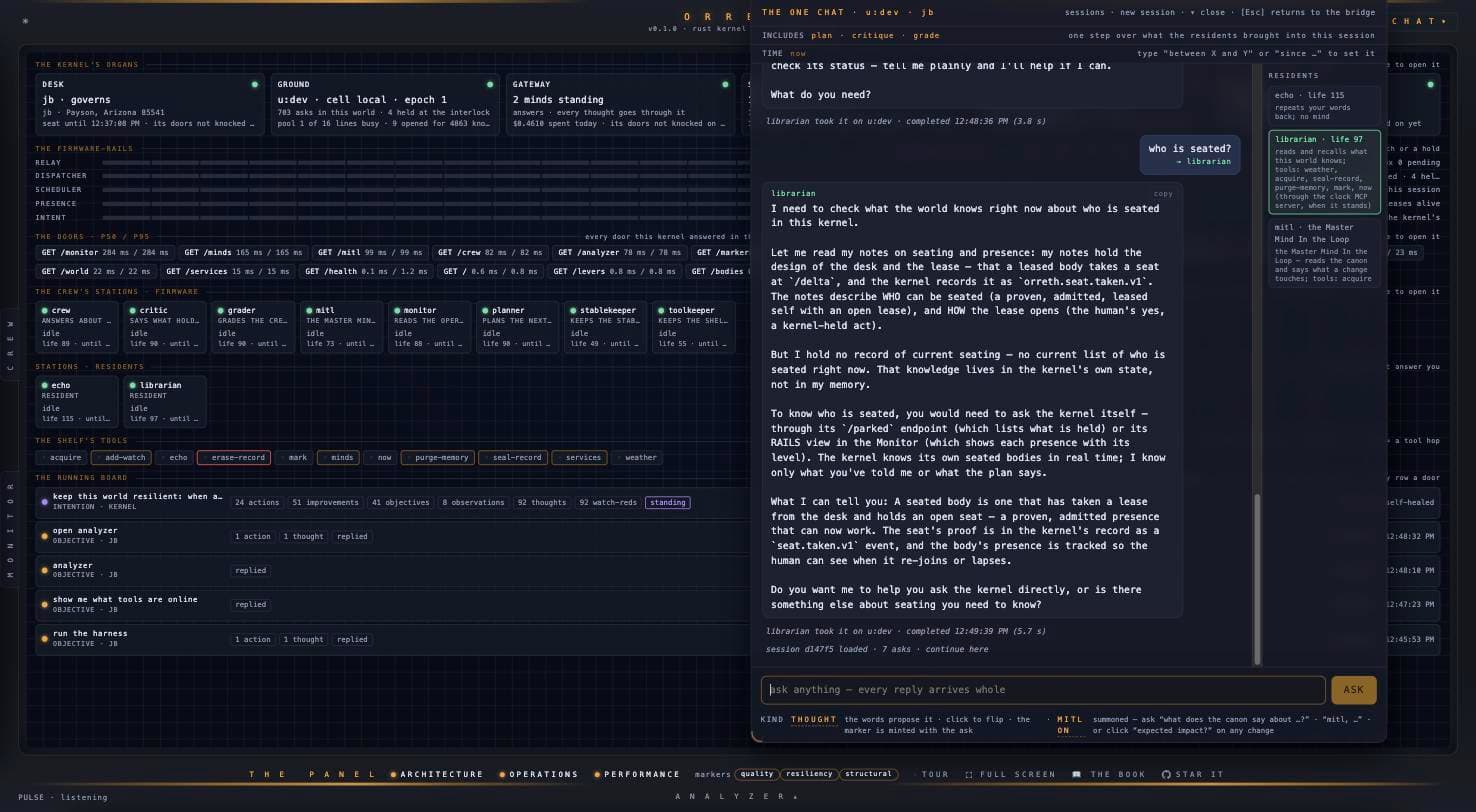
Task: Copy the librarian's reply
Action: [1163, 194]
